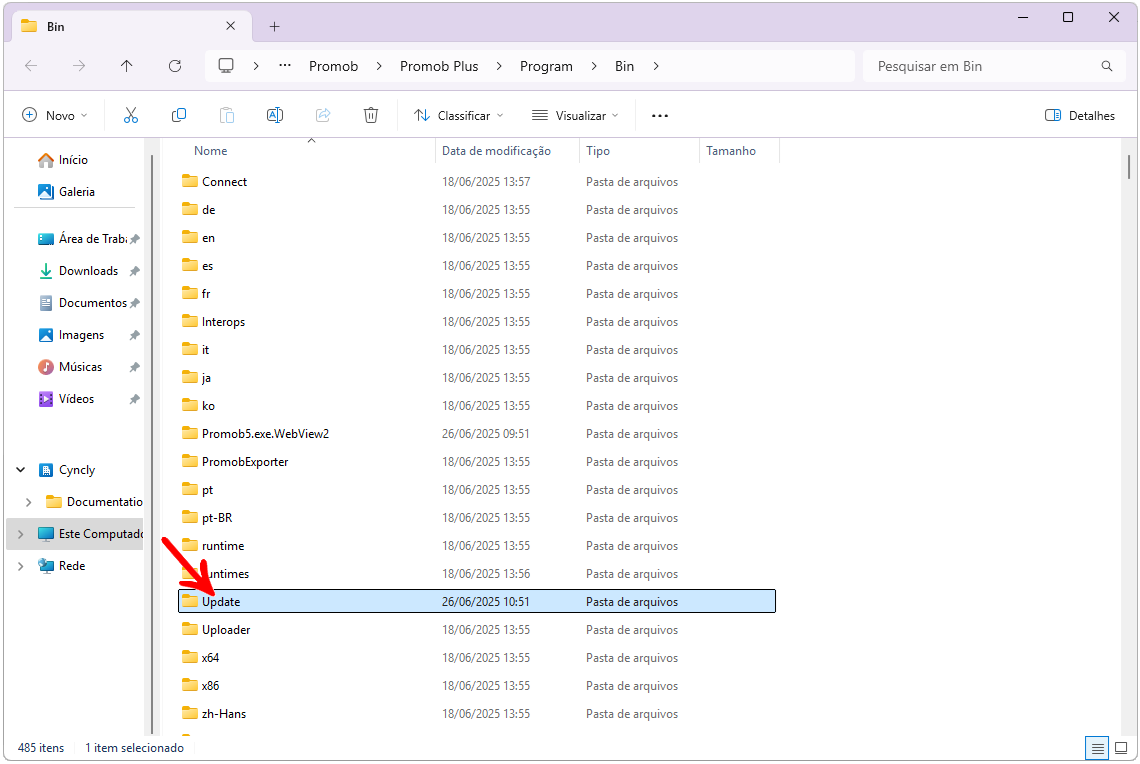Viewport: 1140px width, 764px height.
Task: Close the Bin tab
Action: [230, 26]
